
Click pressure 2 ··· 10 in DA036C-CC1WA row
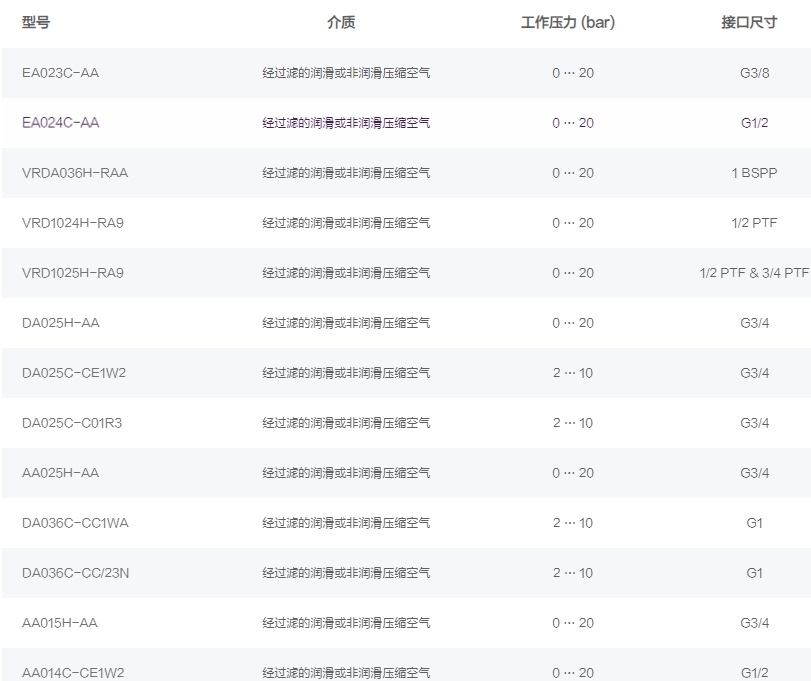573,523
